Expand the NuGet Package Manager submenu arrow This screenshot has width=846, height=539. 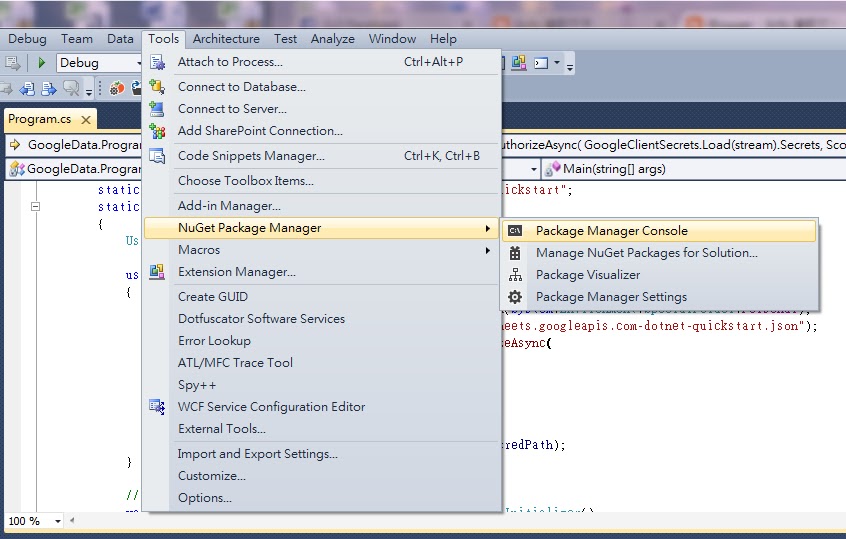point(488,228)
